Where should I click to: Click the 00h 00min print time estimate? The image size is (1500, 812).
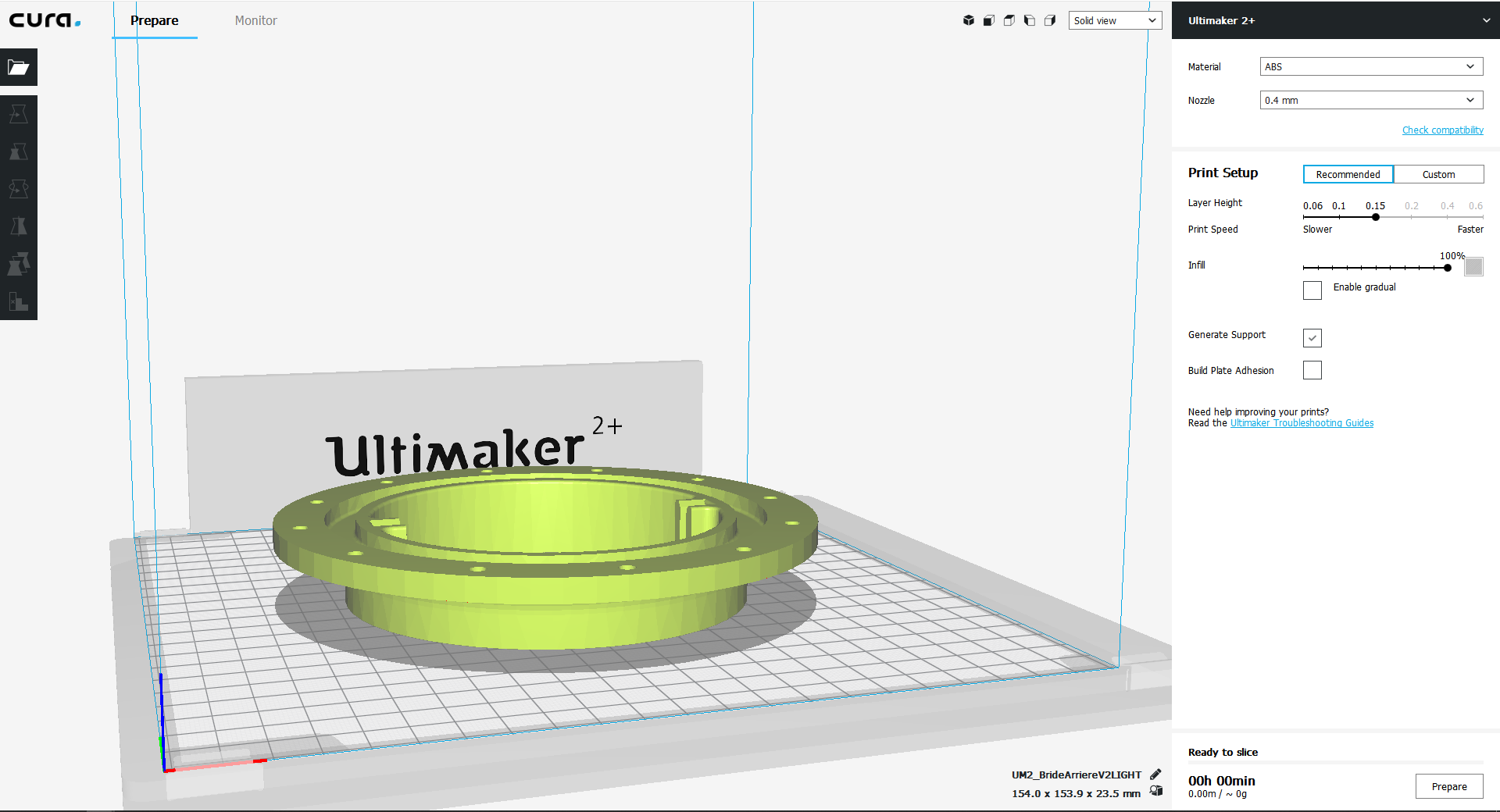pos(1222,781)
